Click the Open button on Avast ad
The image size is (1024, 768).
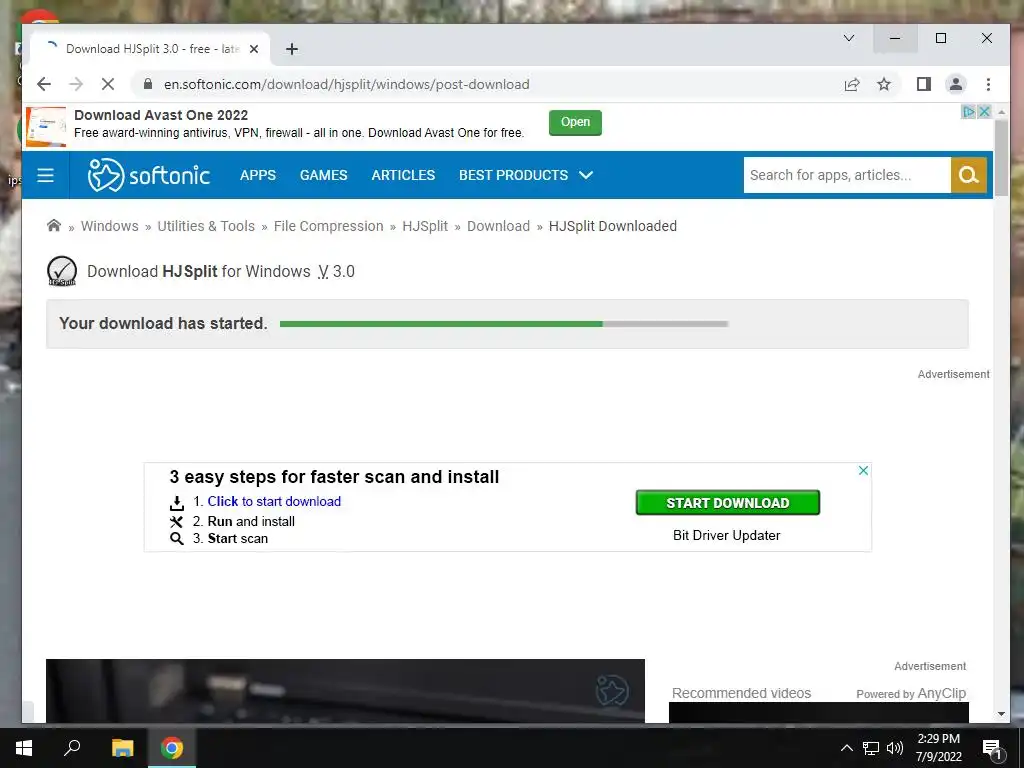(575, 122)
